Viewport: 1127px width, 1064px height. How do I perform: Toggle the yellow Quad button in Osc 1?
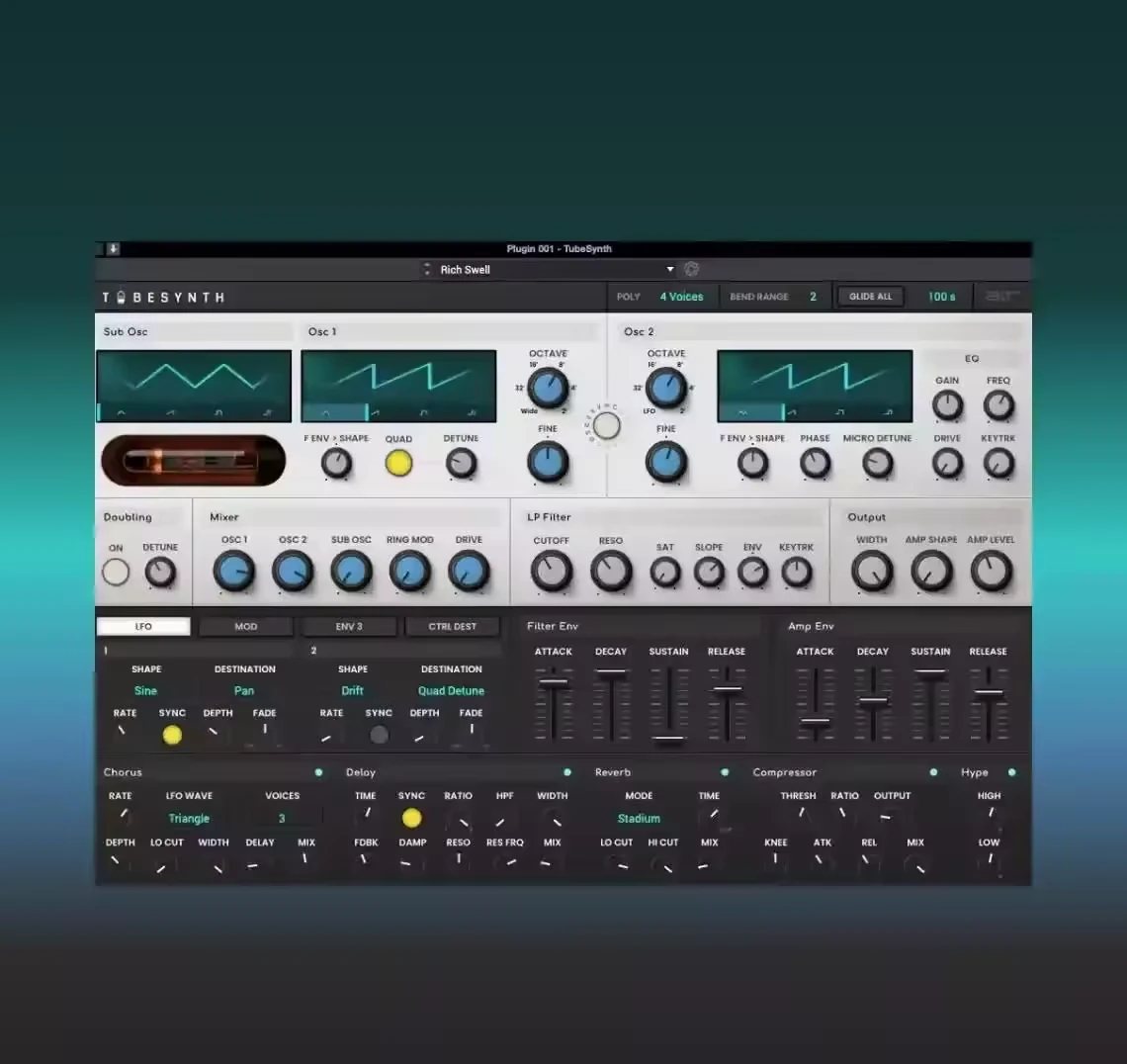pos(398,463)
